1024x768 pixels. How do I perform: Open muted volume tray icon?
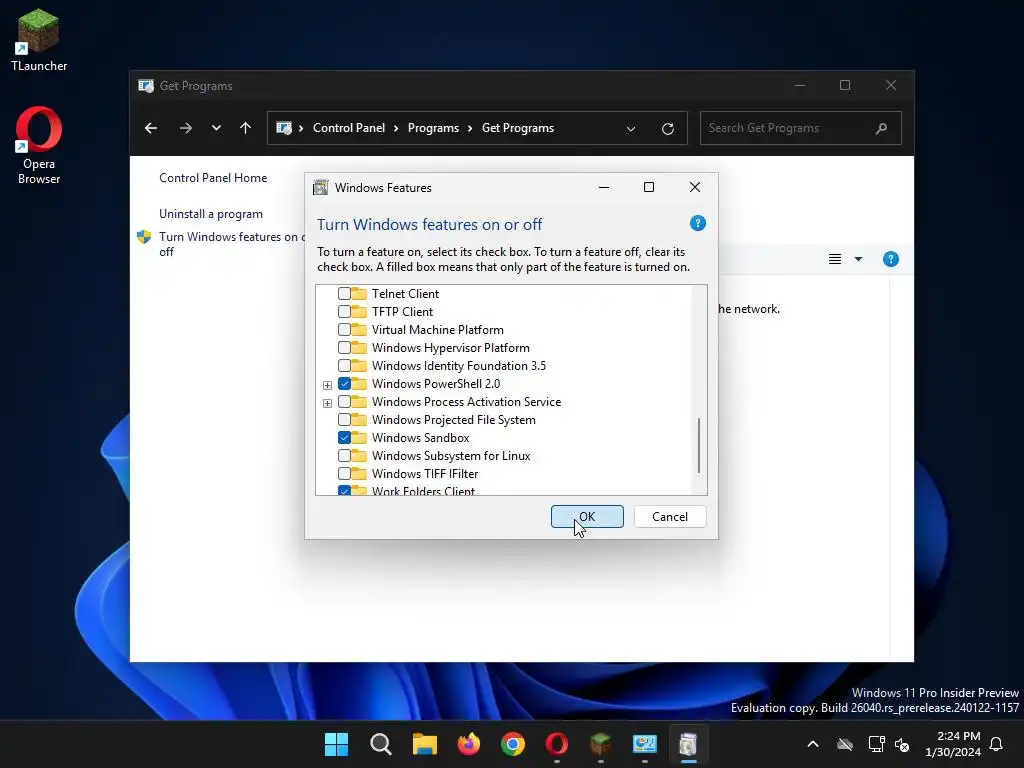[902, 744]
